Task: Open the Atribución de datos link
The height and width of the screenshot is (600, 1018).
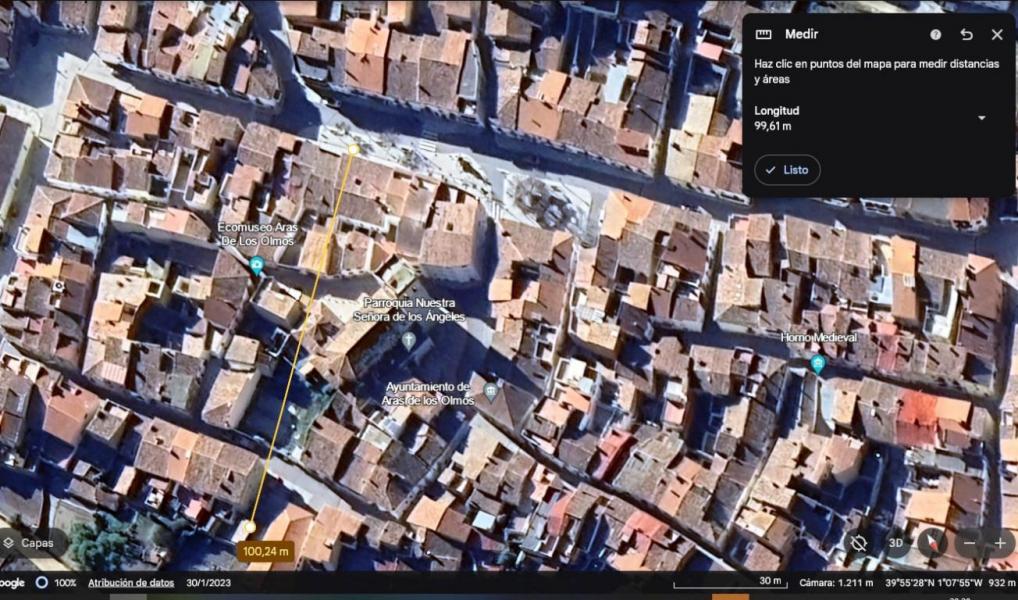Action: click(130, 583)
